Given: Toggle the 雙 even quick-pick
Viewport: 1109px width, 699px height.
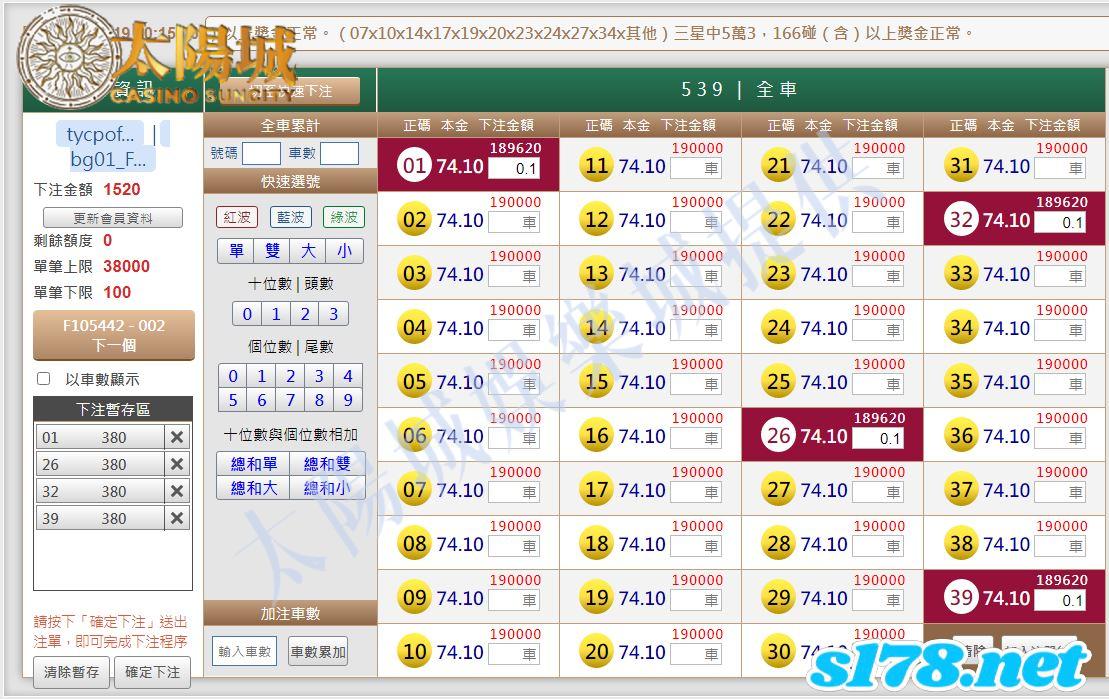Looking at the screenshot, I should (272, 250).
